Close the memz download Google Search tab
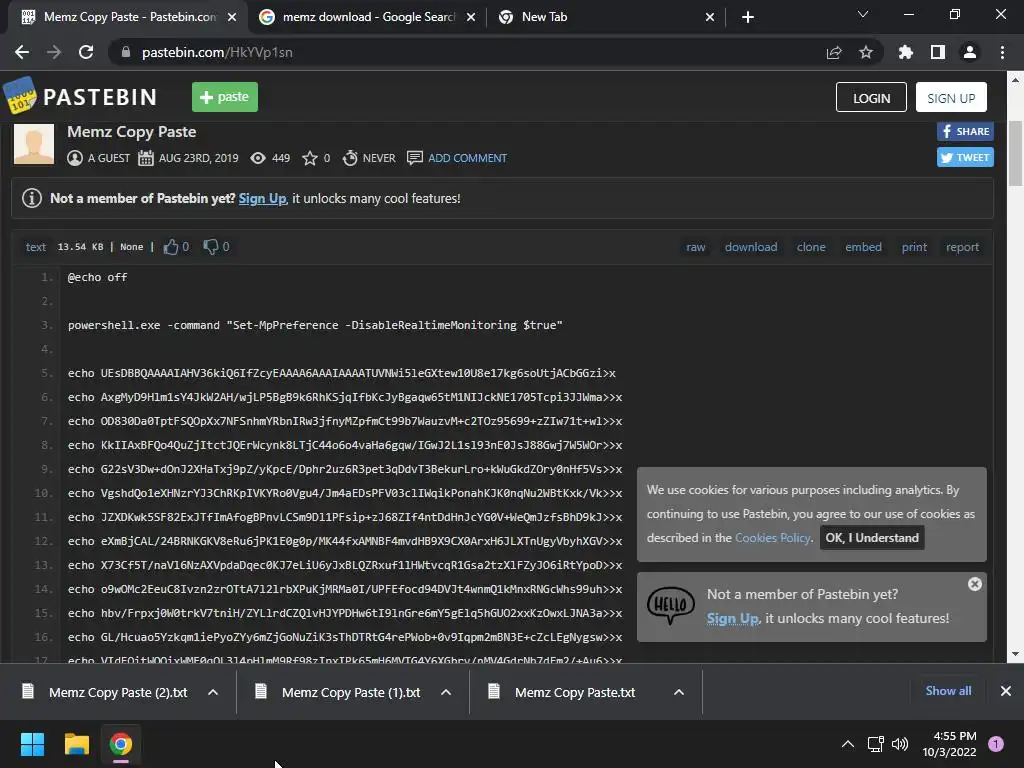The image size is (1024, 768). [x=471, y=17]
